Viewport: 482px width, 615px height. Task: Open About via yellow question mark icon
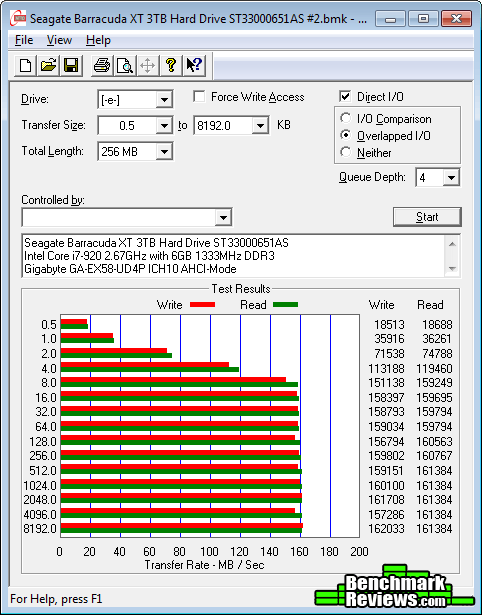[x=171, y=65]
